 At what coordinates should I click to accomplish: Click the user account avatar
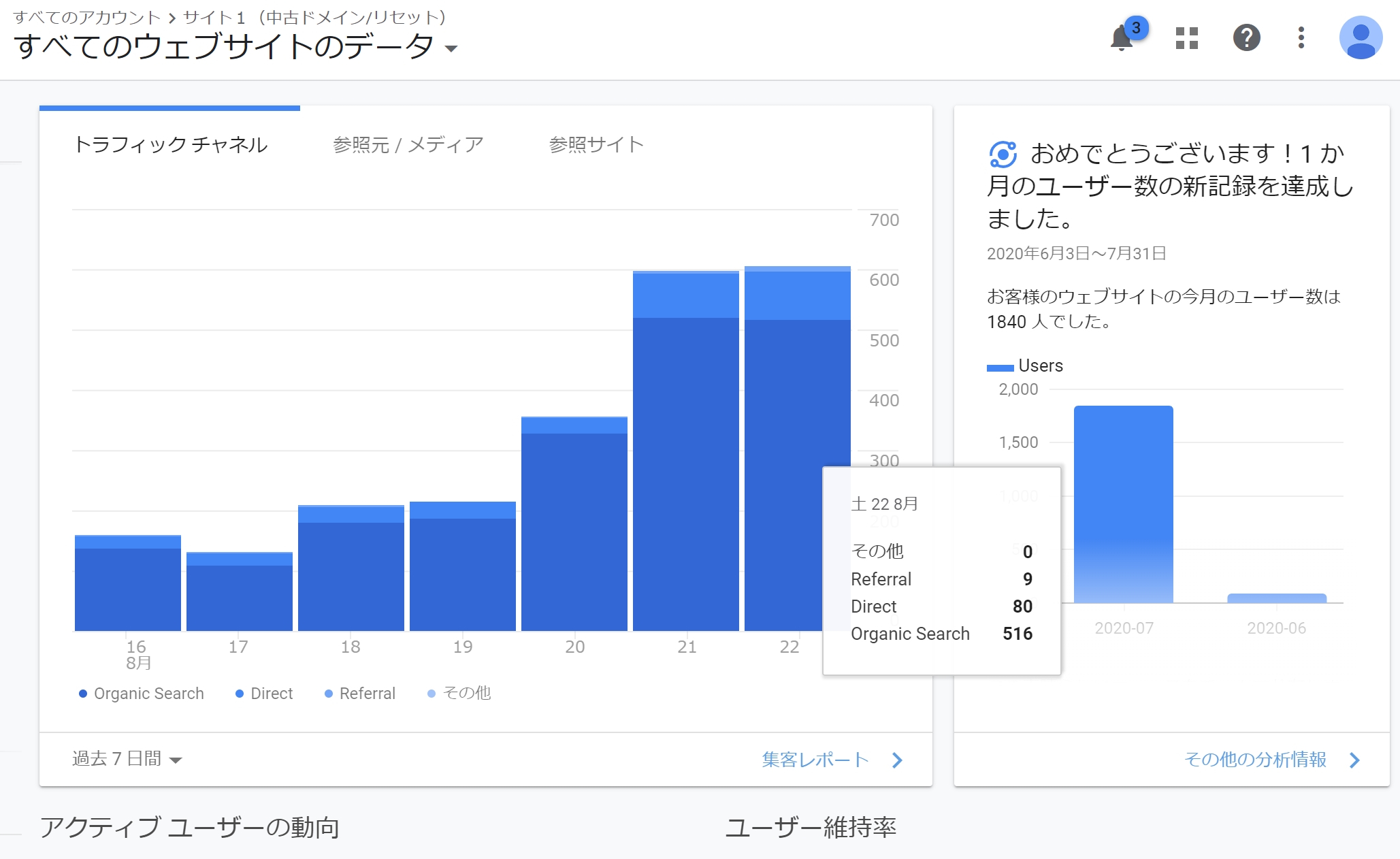[x=1360, y=38]
